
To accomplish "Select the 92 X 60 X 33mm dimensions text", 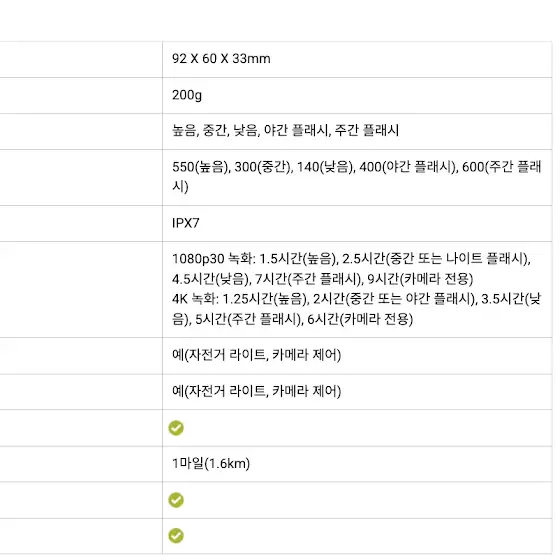I will pos(221,59).
